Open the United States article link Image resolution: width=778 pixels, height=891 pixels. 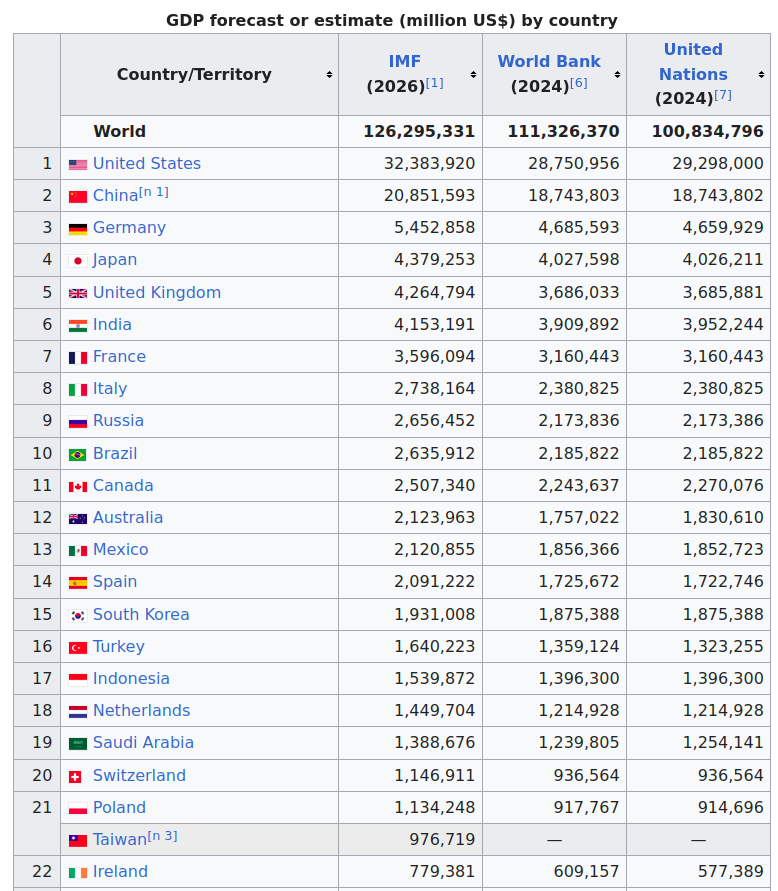coord(147,164)
